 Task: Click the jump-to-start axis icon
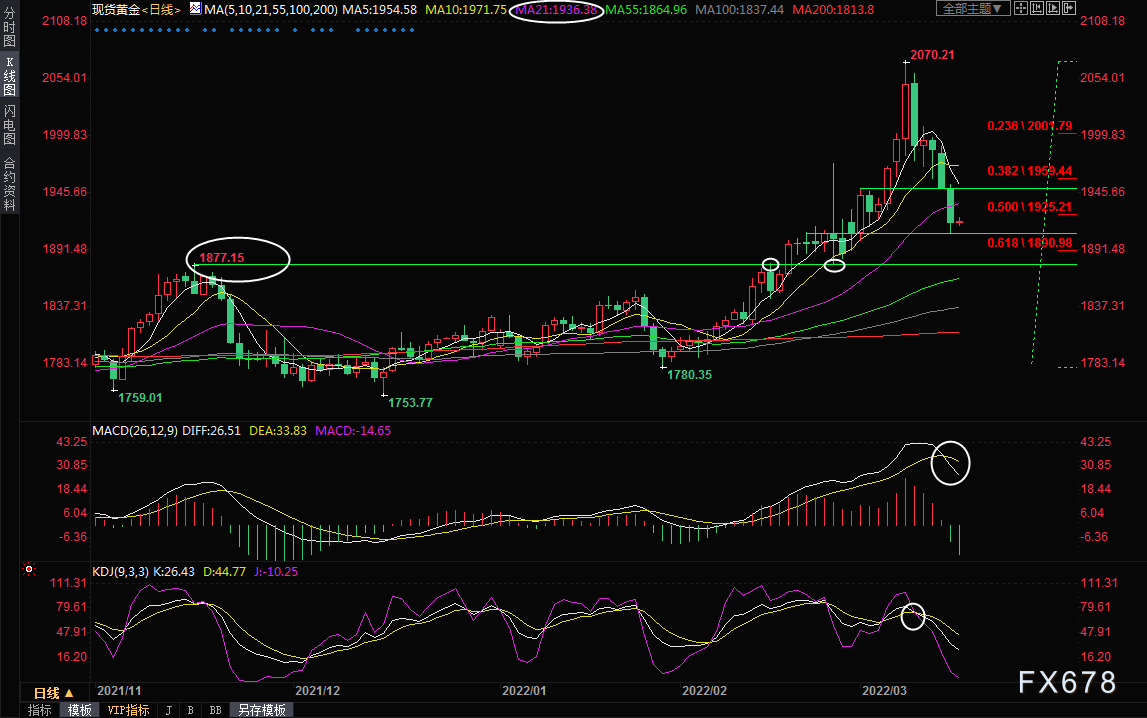[x=1037, y=9]
